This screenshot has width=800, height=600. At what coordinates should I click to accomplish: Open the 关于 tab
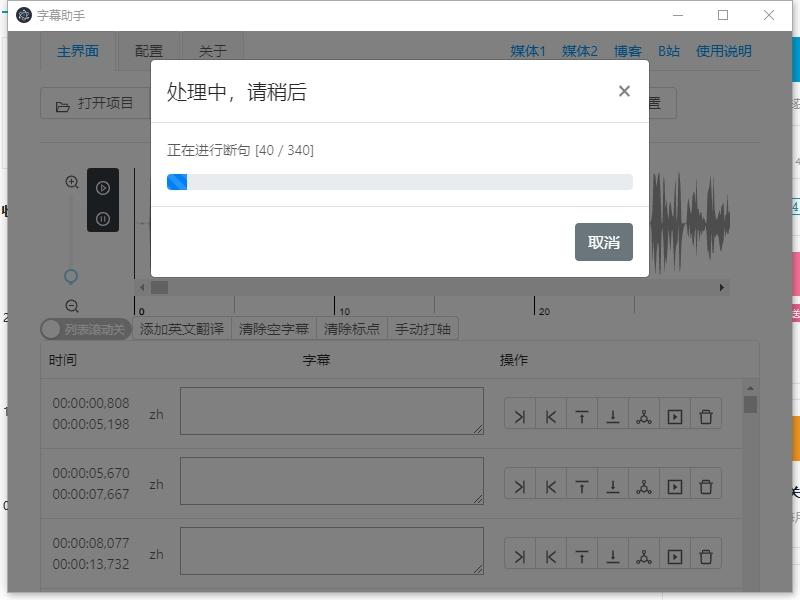212,51
